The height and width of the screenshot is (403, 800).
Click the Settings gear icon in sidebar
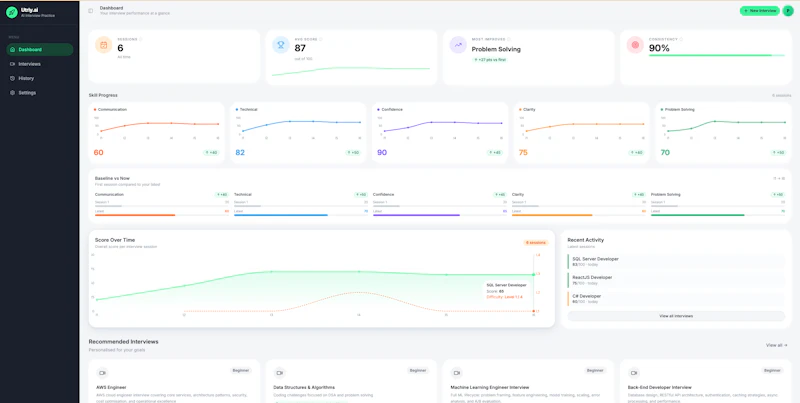click(13, 93)
